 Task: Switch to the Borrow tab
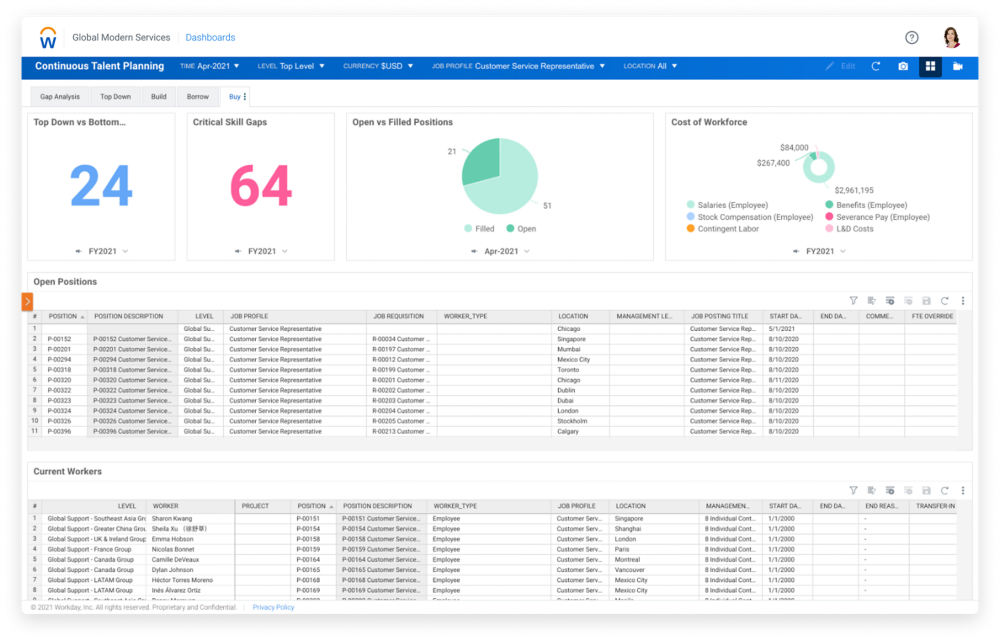[x=198, y=97]
